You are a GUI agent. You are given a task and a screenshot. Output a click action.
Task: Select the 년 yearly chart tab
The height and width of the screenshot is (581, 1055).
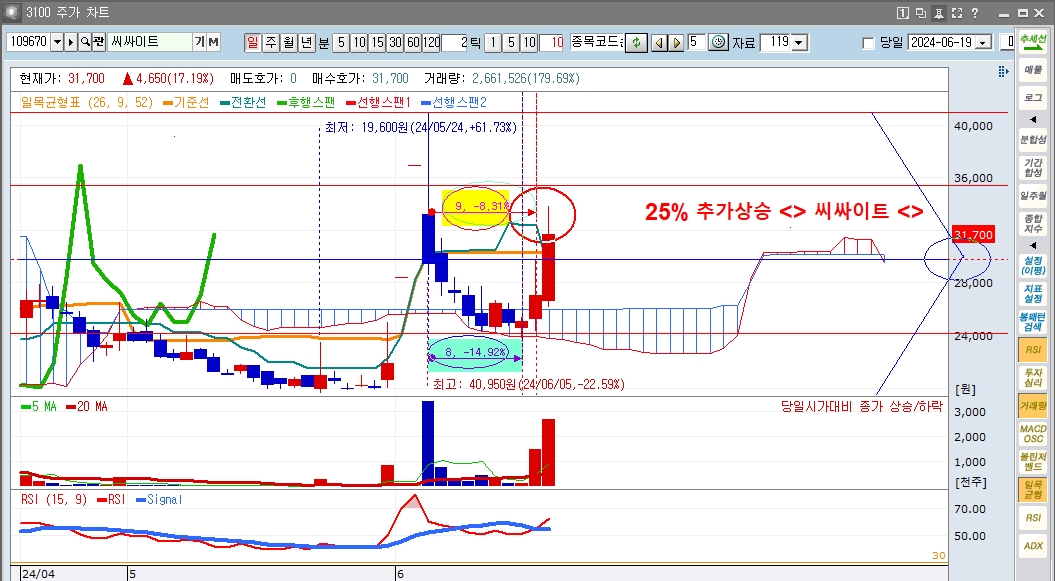[x=306, y=42]
